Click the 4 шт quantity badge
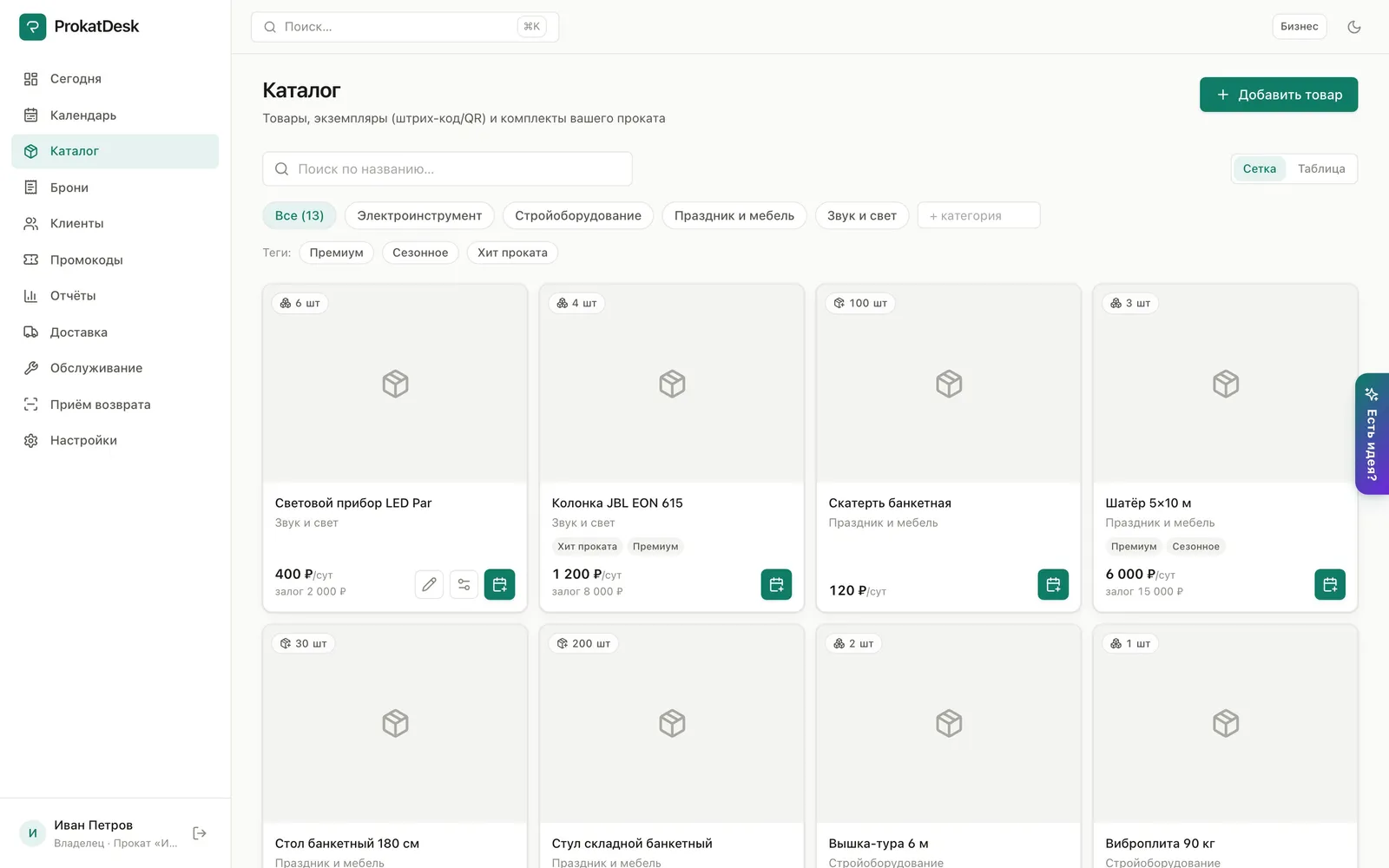 [577, 303]
